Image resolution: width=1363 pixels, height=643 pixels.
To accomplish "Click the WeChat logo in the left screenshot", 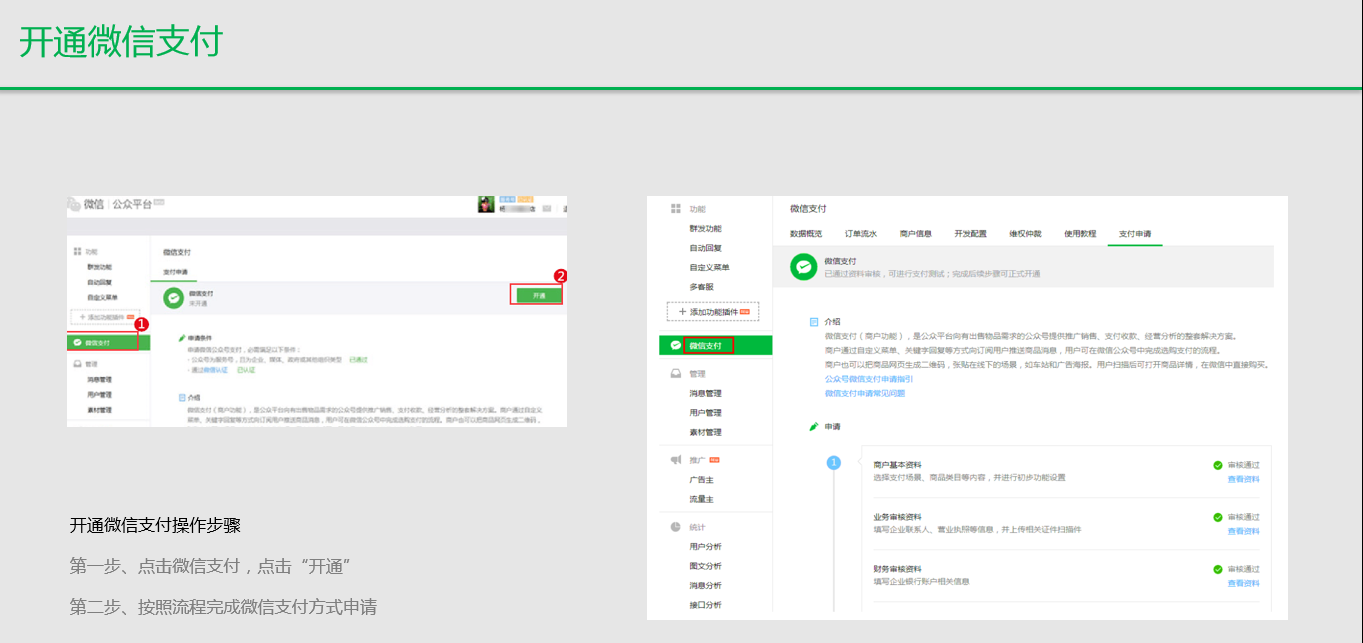I will (x=73, y=204).
